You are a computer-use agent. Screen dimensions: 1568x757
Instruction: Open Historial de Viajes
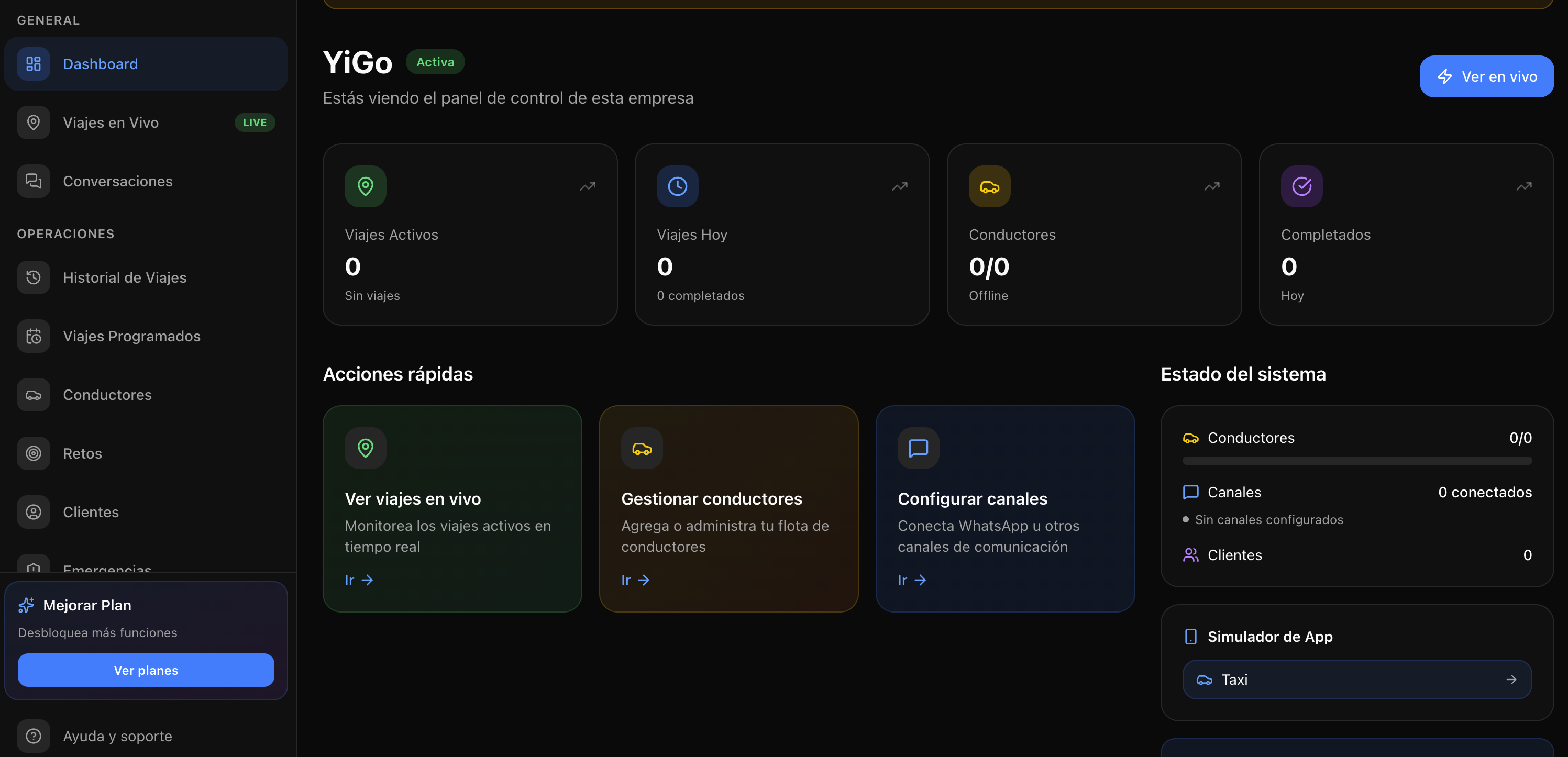click(146, 277)
